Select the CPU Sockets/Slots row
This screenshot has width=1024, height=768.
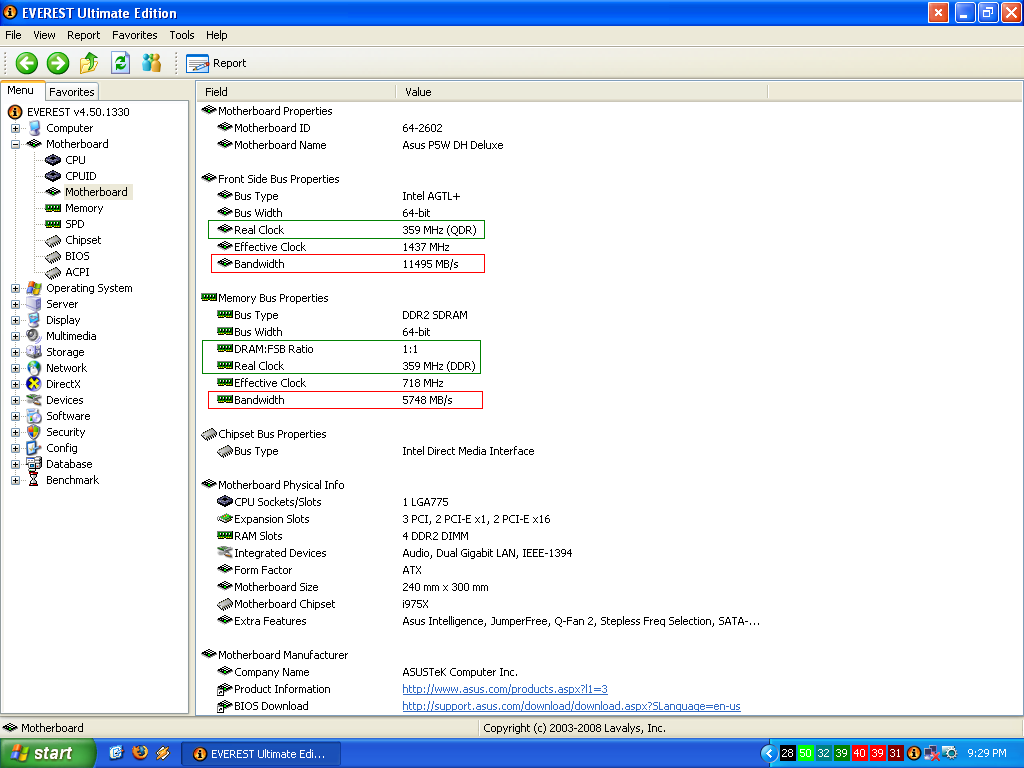[332, 502]
